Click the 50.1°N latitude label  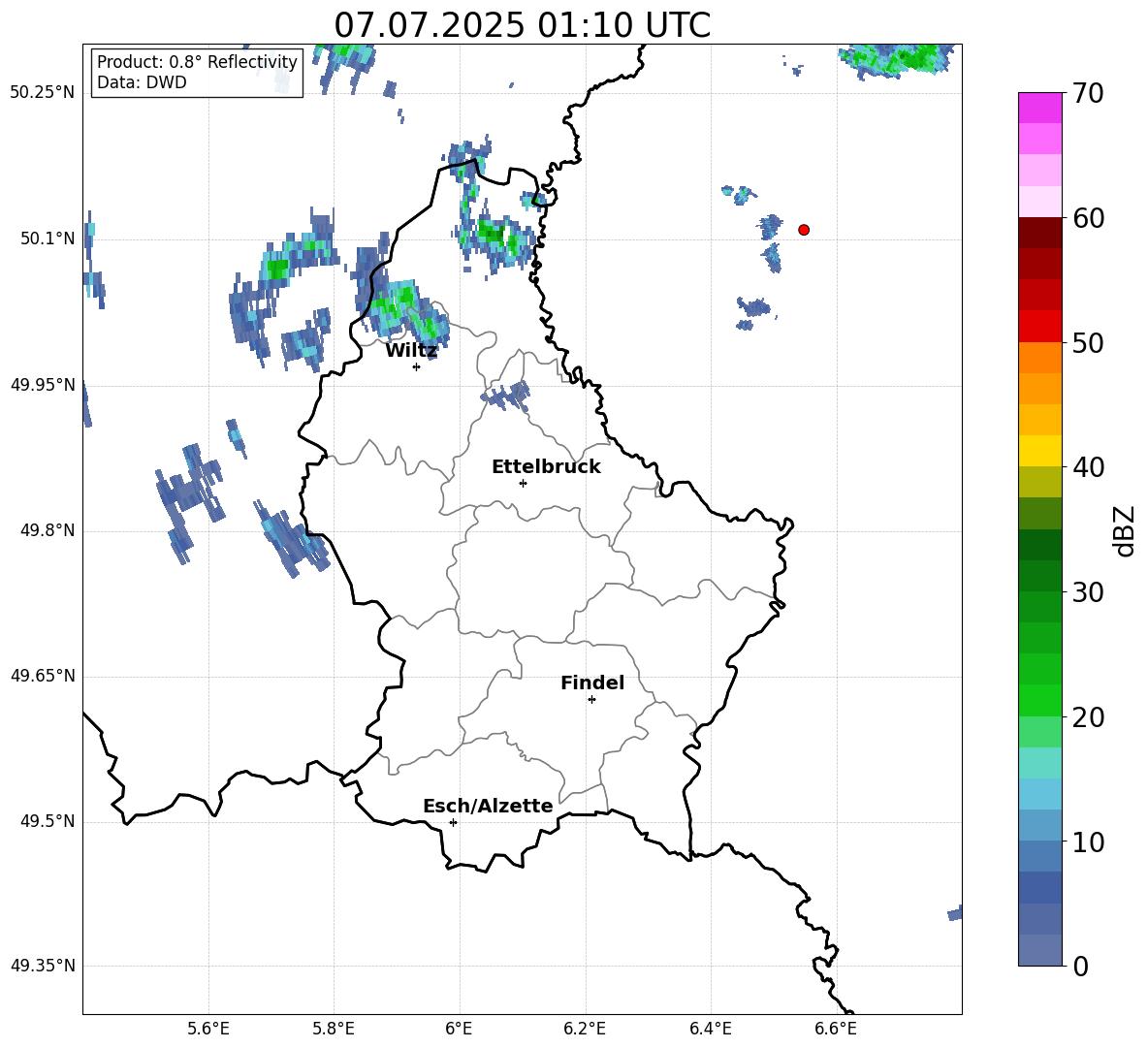click(48, 238)
